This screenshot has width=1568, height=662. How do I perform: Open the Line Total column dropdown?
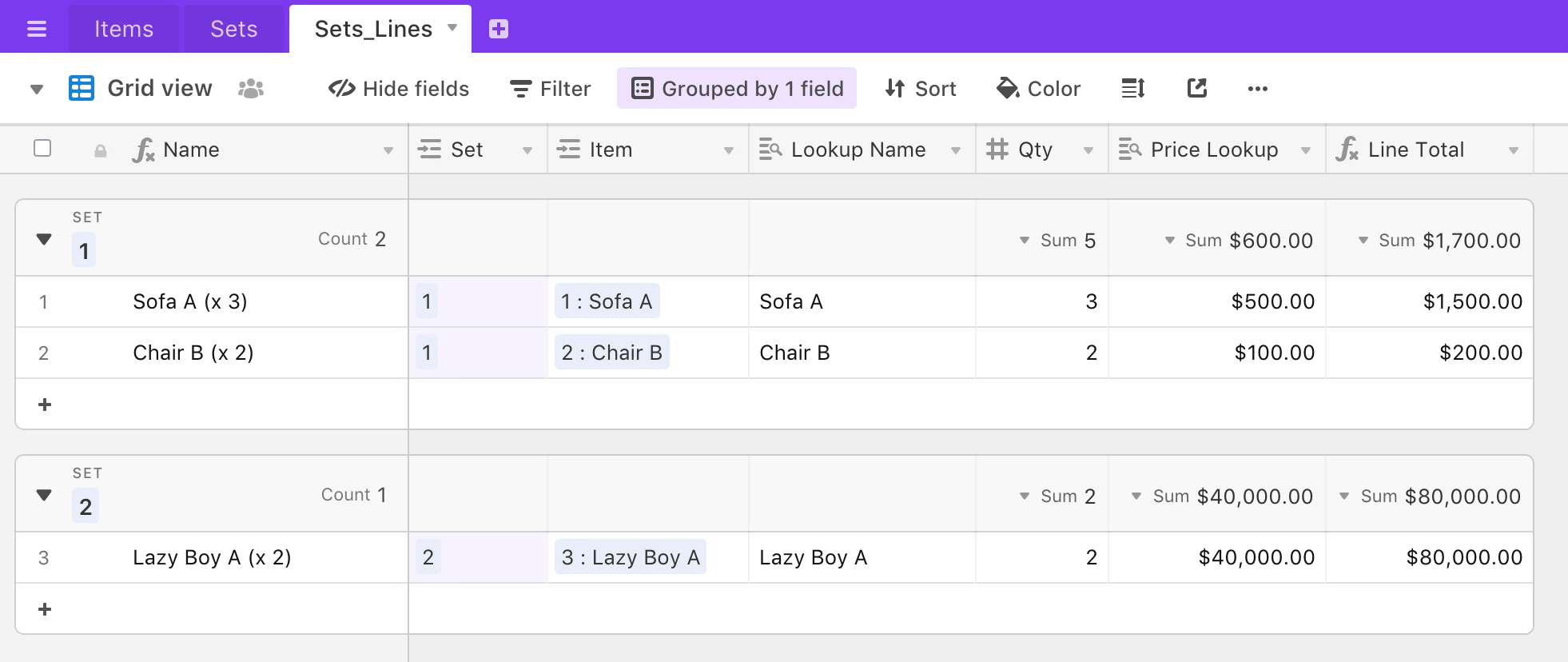1513,150
